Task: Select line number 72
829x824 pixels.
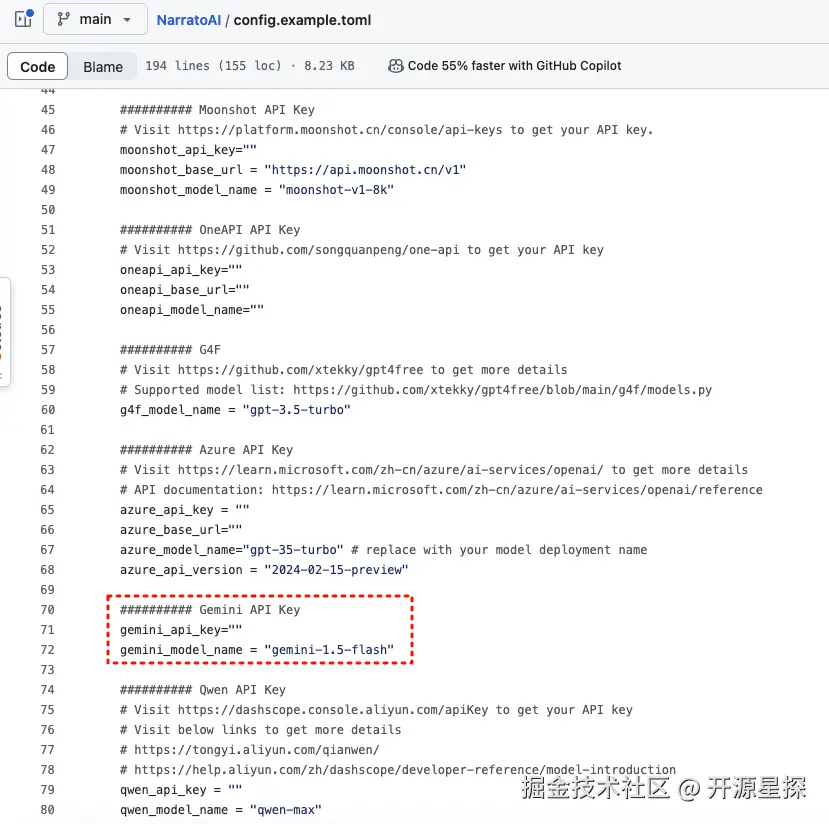Action: coord(48,650)
